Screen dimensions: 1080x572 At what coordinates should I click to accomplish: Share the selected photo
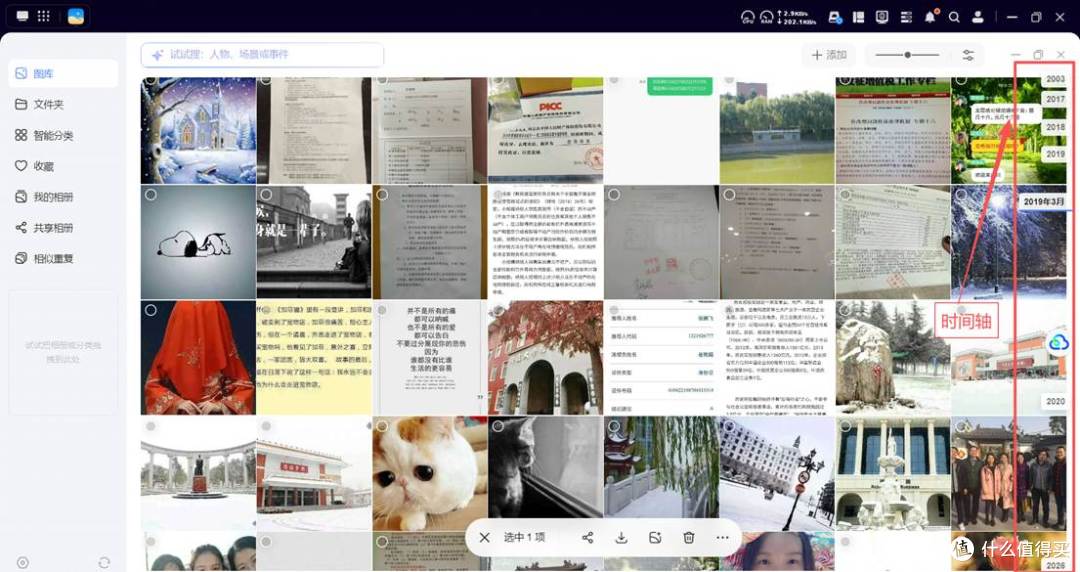pos(588,538)
